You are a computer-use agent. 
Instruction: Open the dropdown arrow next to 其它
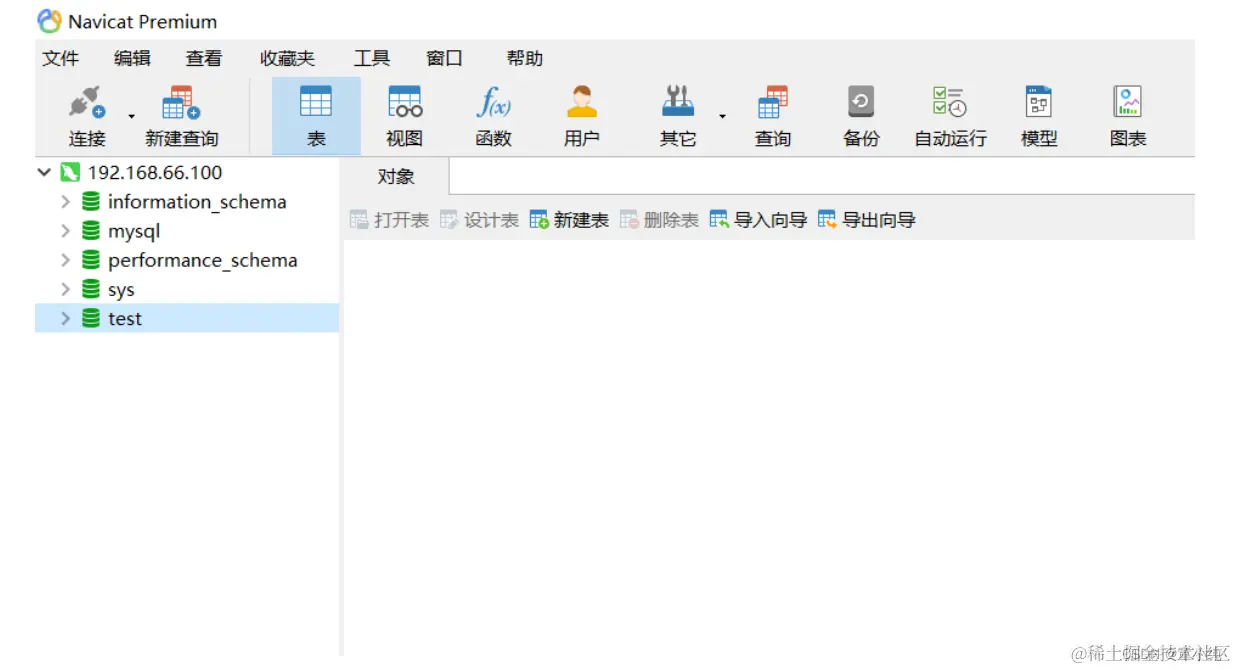[x=722, y=117]
